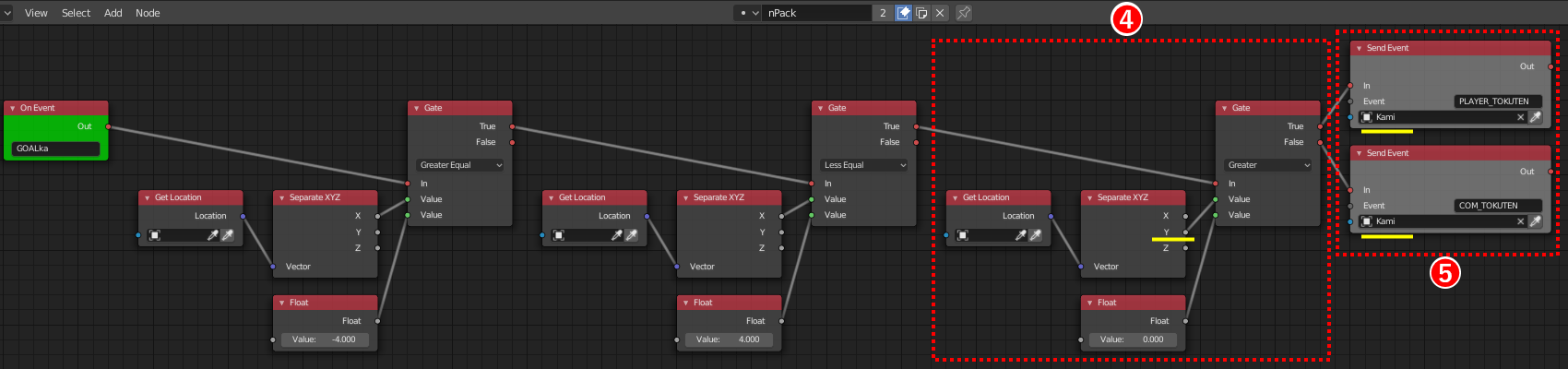Unlink the nPack node tree with X icon

click(x=940, y=13)
